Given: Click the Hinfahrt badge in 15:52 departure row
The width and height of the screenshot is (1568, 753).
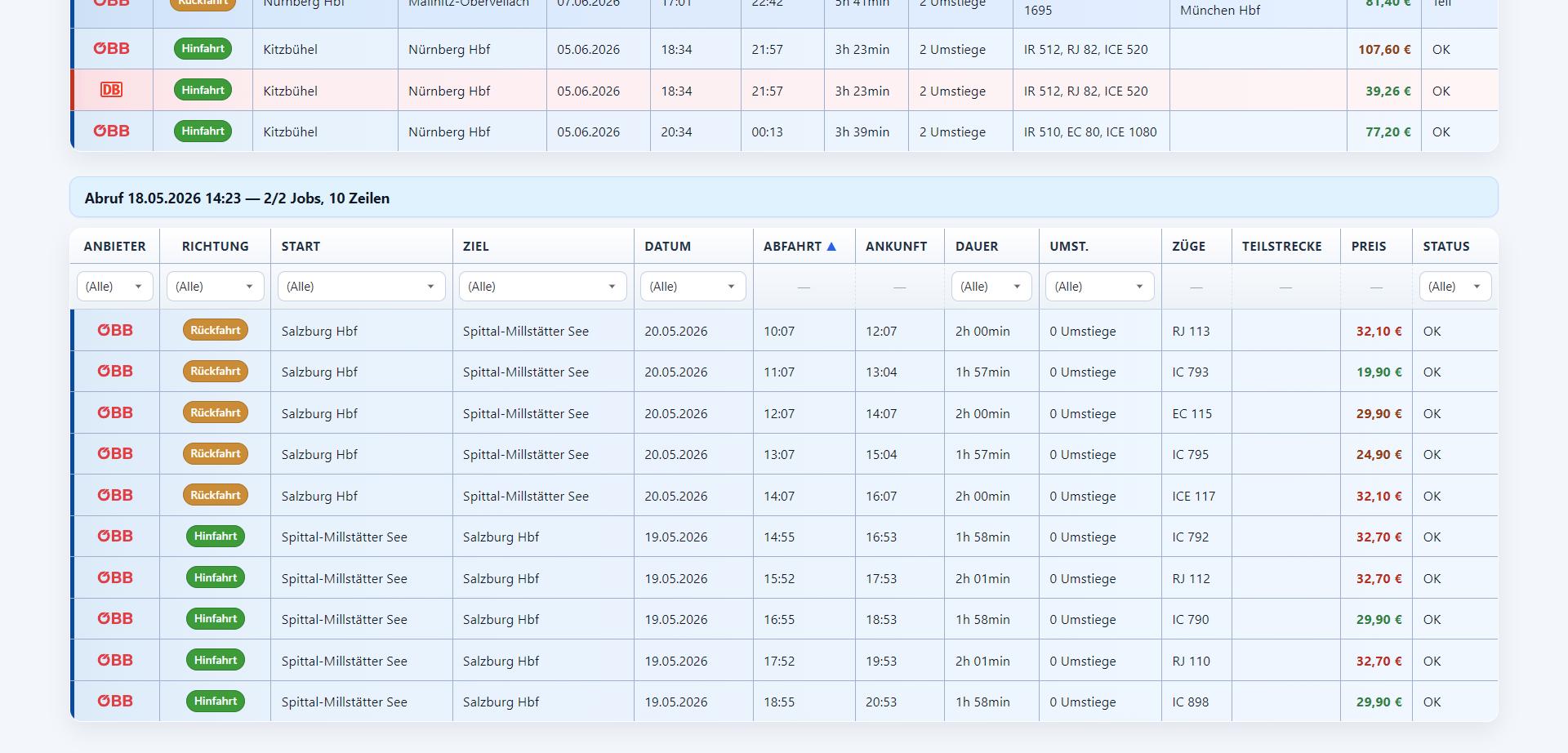Looking at the screenshot, I should point(216,577).
